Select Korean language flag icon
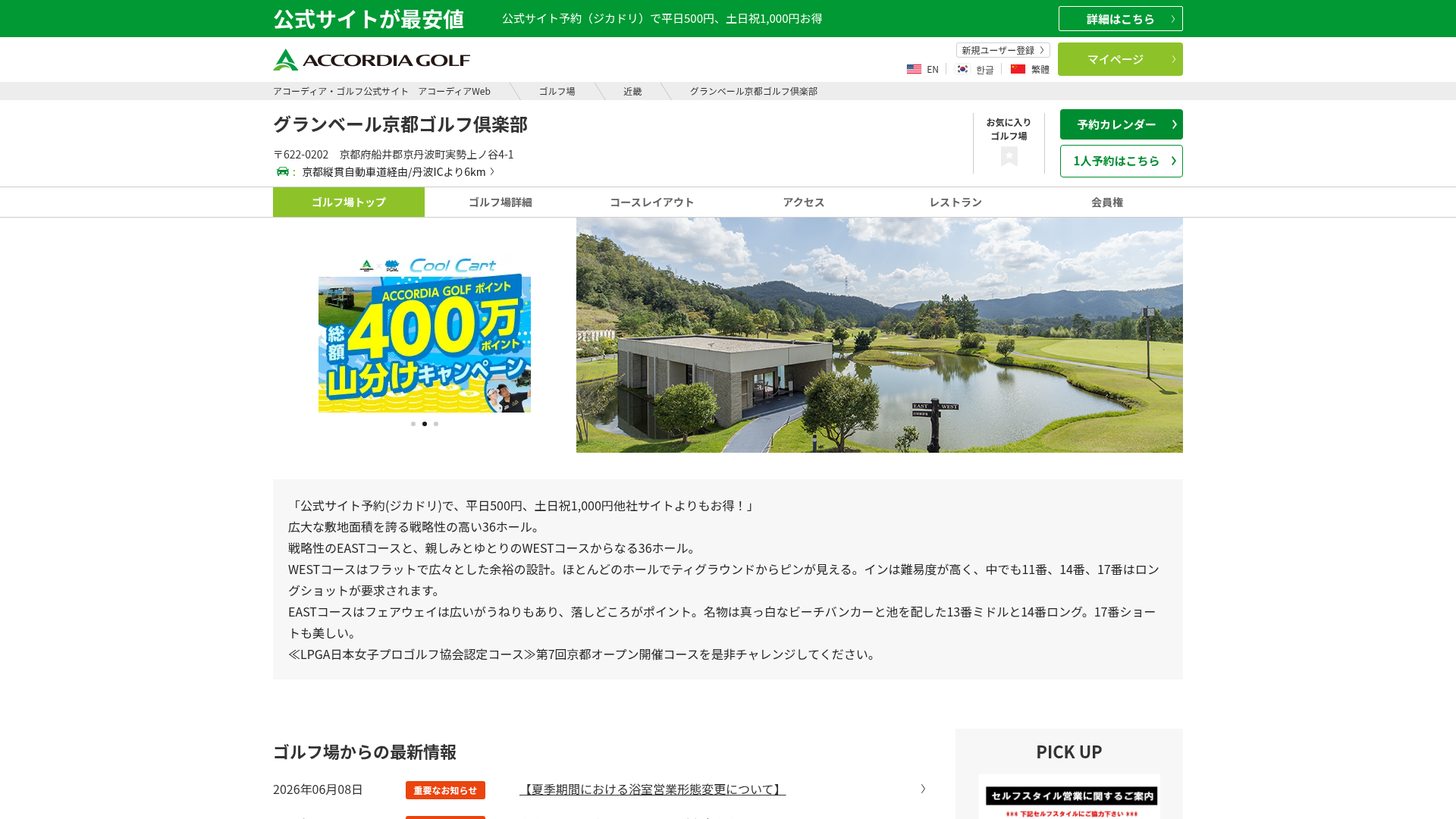Screen dimensions: 1456x819 [x=962, y=69]
